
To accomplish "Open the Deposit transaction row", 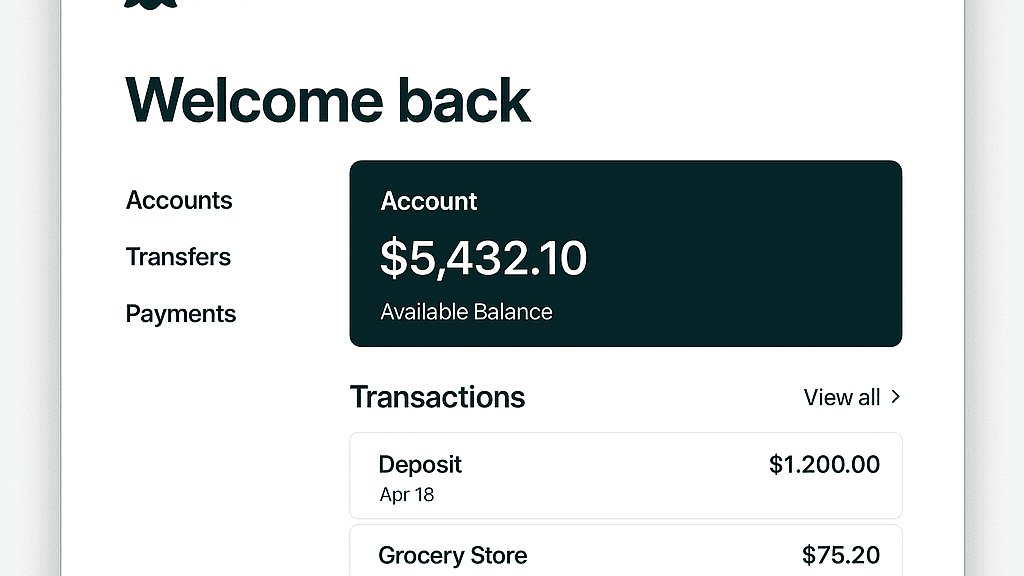I will (x=625, y=476).
